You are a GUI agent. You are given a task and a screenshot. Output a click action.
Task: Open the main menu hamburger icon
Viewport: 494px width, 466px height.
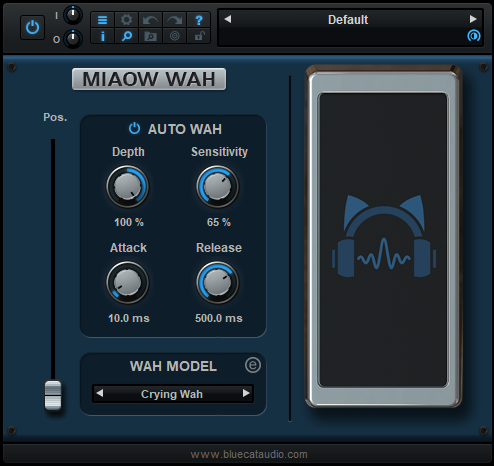click(102, 20)
